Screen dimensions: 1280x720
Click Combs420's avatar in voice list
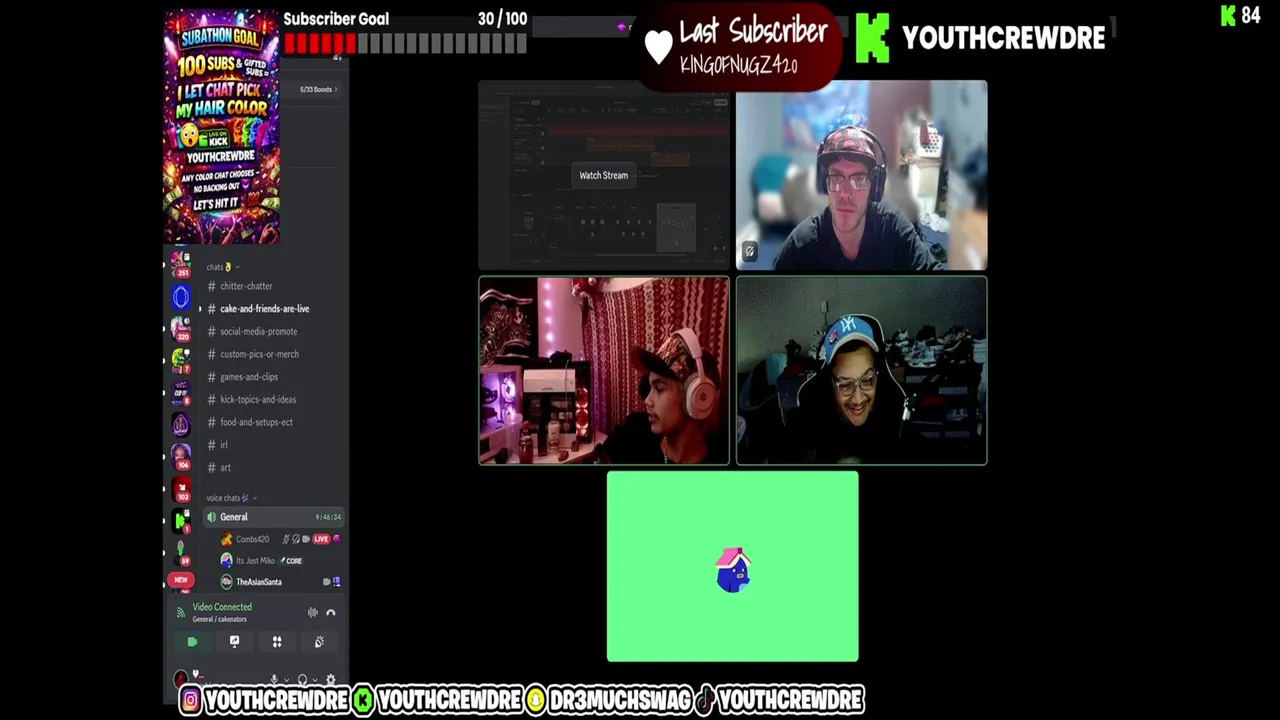(x=227, y=539)
